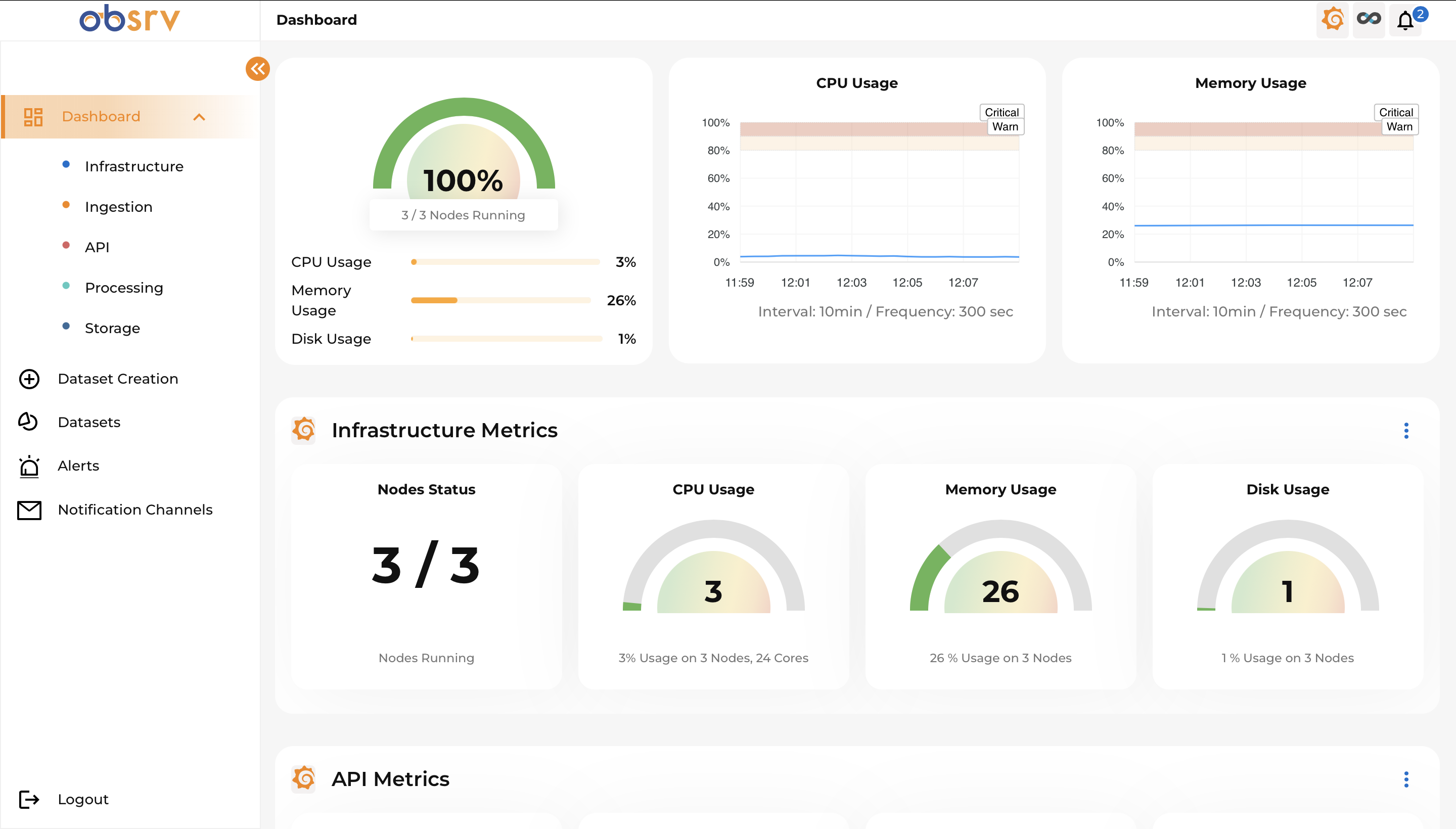Screen dimensions: 1456x829
Task: Open Grafana from the top bar icon
Action: pyautogui.click(x=1333, y=20)
